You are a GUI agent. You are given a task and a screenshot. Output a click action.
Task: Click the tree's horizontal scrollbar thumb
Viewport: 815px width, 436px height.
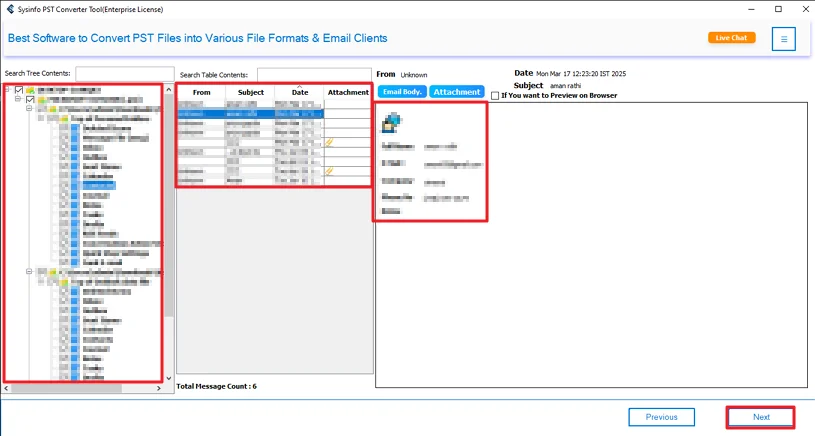coord(67,388)
